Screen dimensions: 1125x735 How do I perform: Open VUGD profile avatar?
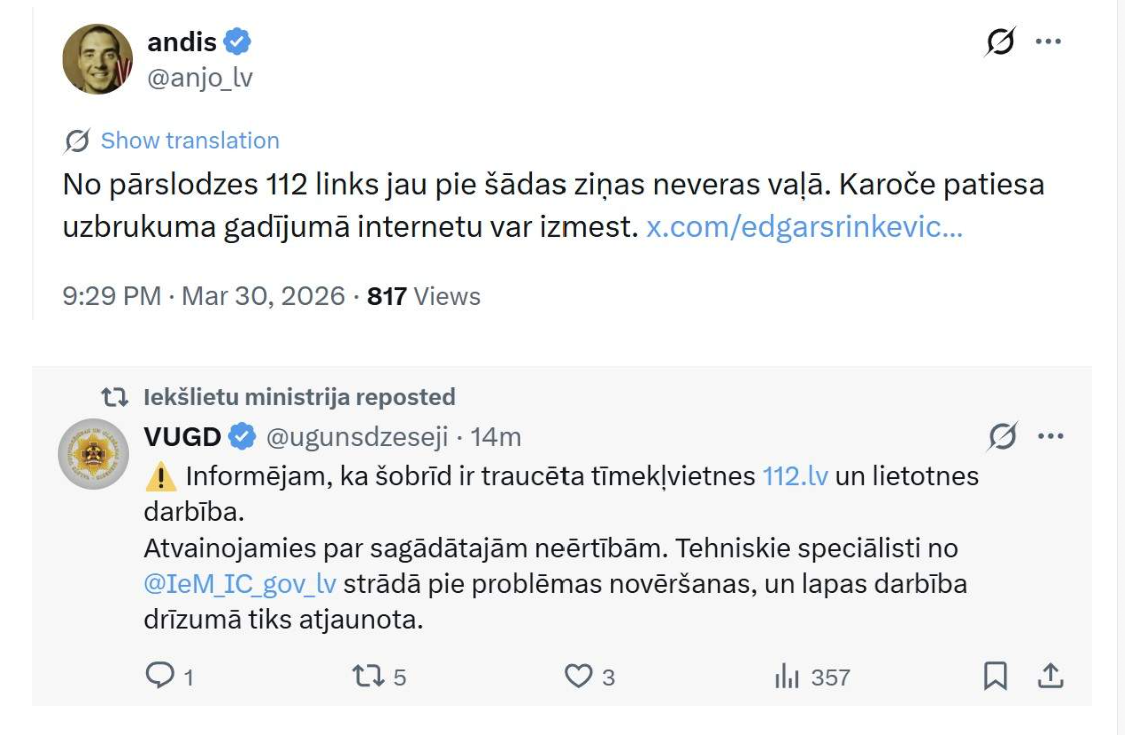coord(93,454)
